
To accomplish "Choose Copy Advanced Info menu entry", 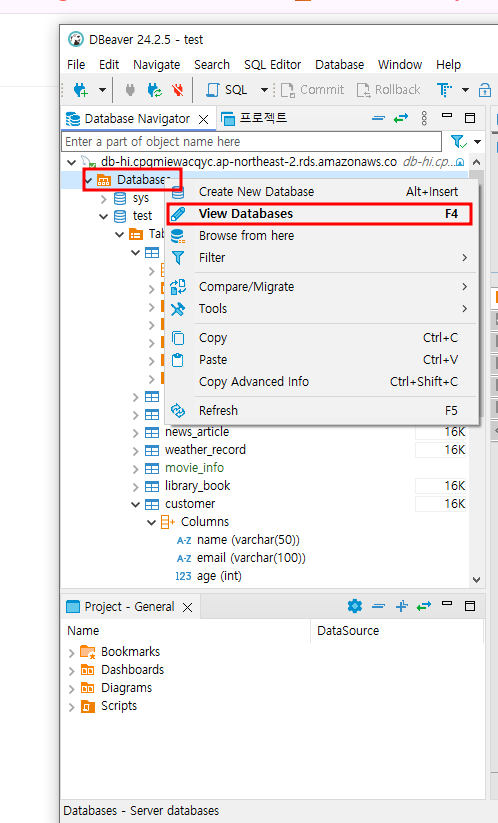I will pyautogui.click(x=322, y=382).
